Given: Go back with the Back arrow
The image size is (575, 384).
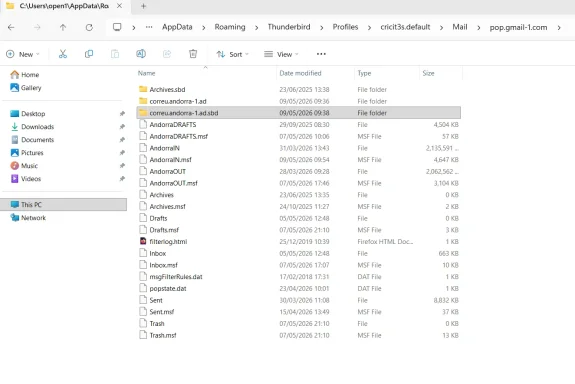Looking at the screenshot, I should tap(11, 28).
